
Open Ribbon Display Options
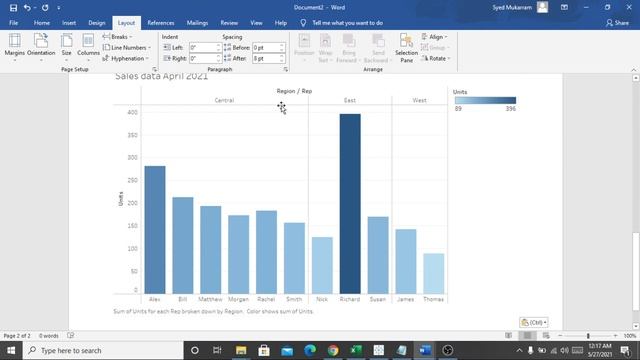(x=564, y=7)
